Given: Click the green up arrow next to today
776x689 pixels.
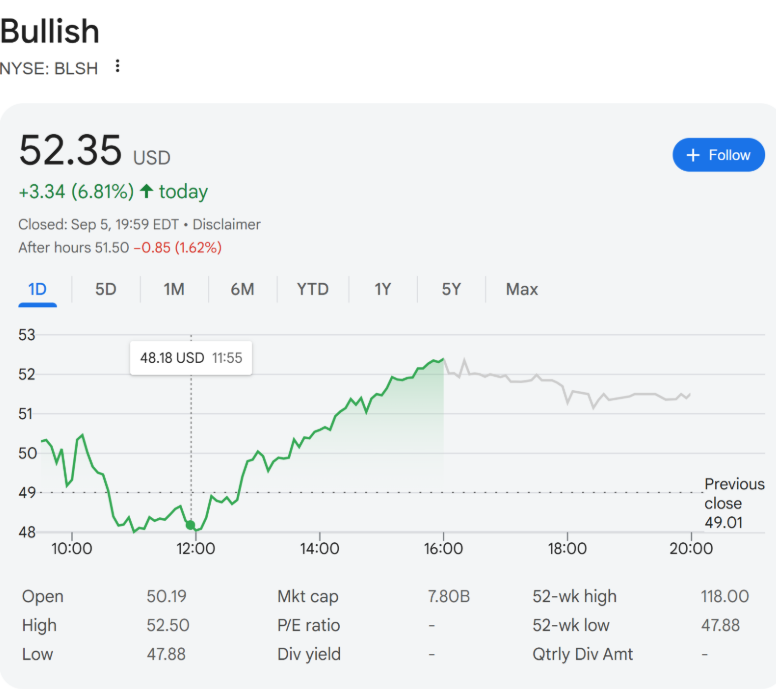Looking at the screenshot, I should pos(147,191).
